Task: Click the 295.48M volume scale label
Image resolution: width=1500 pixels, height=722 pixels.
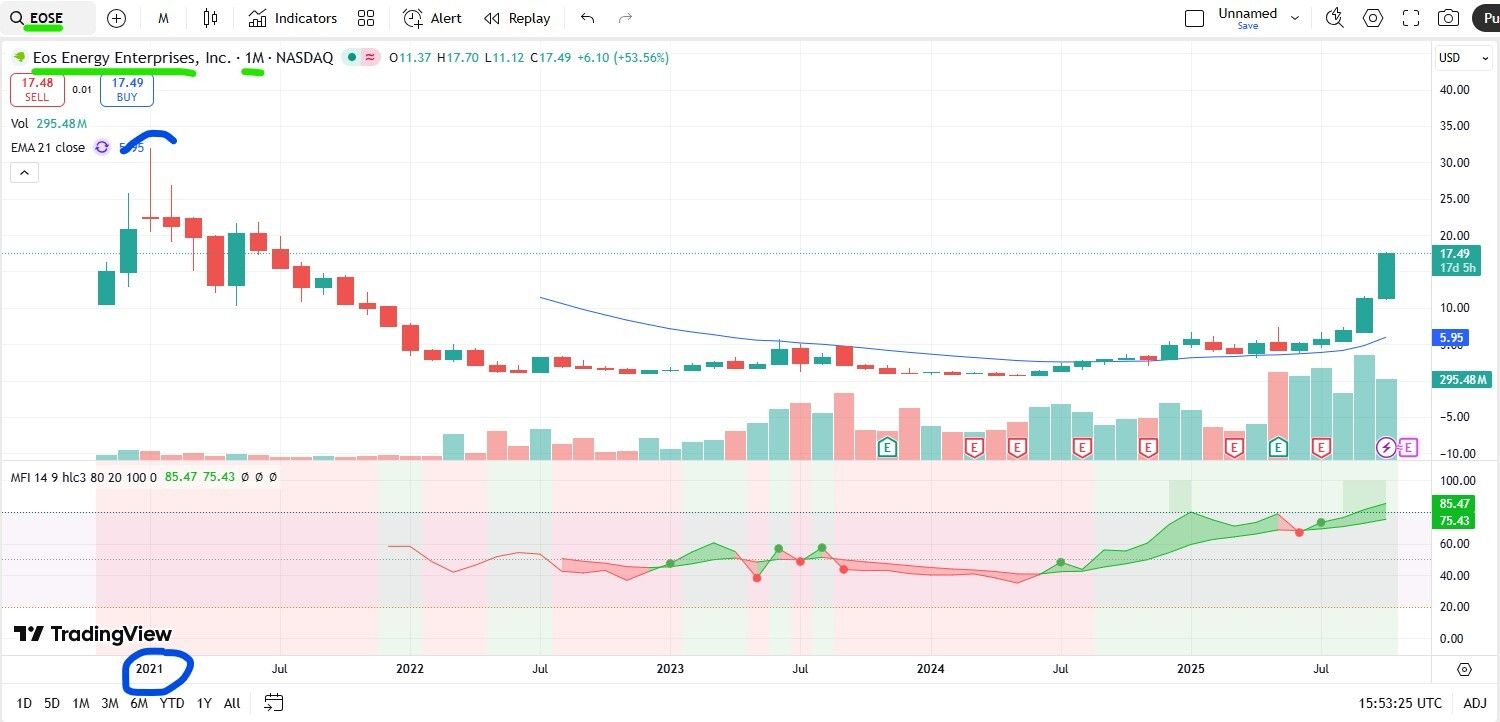Action: pyautogui.click(x=1463, y=380)
